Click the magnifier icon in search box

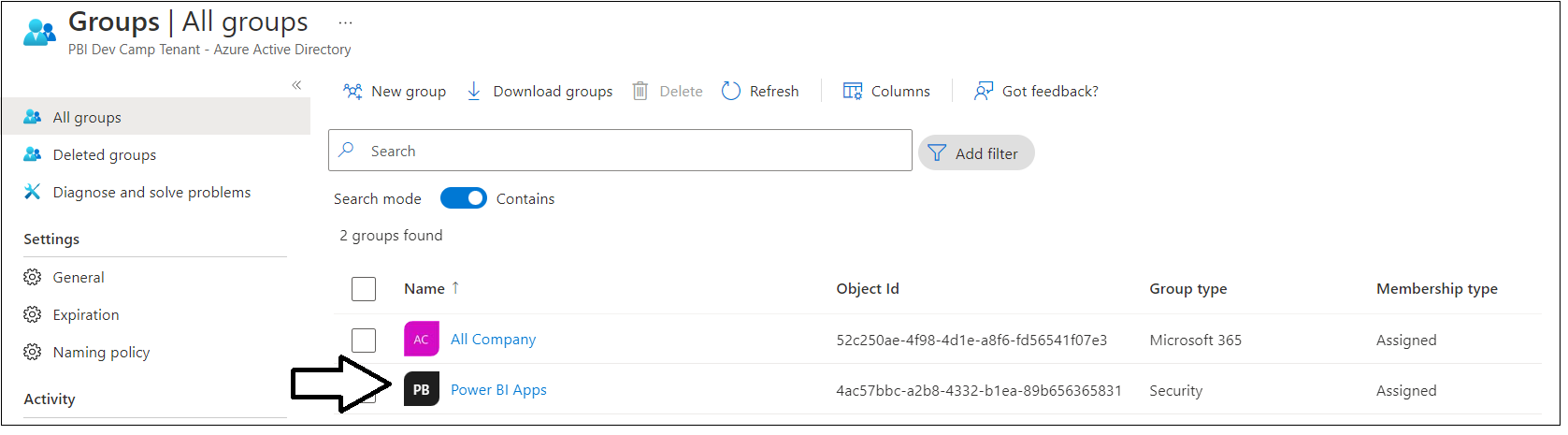(347, 150)
